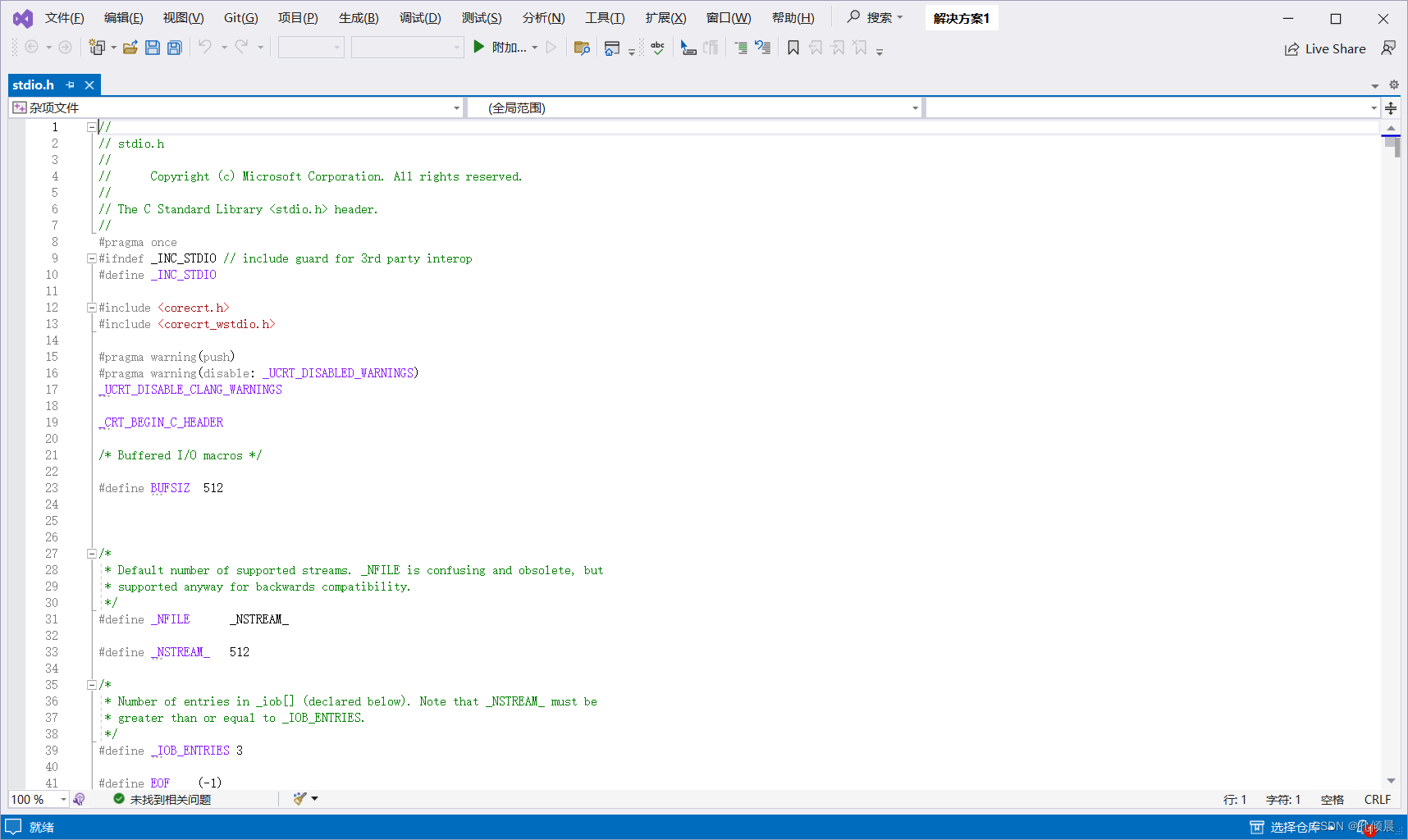Click the green Start/Attach play icon
The image size is (1408, 840).
pyautogui.click(x=479, y=47)
